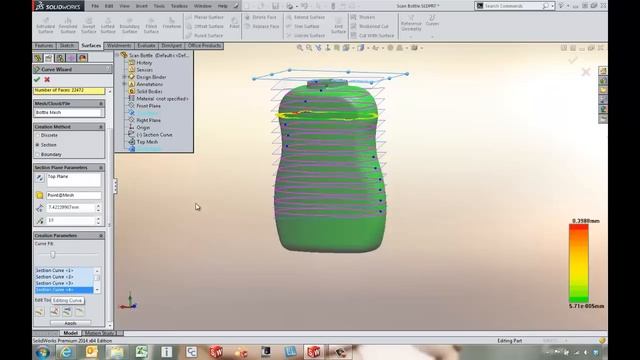Open the Windows Start menu
The height and width of the screenshot is (360, 640).
click(42, 352)
